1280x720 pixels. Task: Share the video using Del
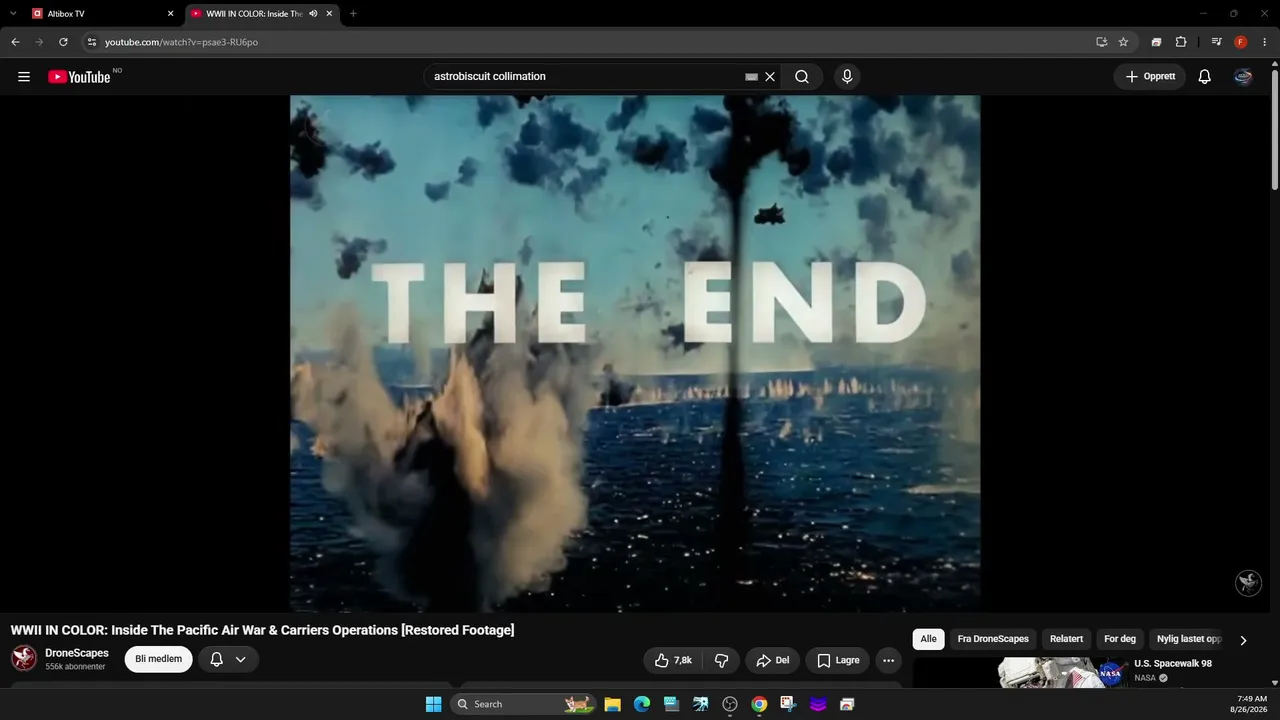click(x=773, y=660)
